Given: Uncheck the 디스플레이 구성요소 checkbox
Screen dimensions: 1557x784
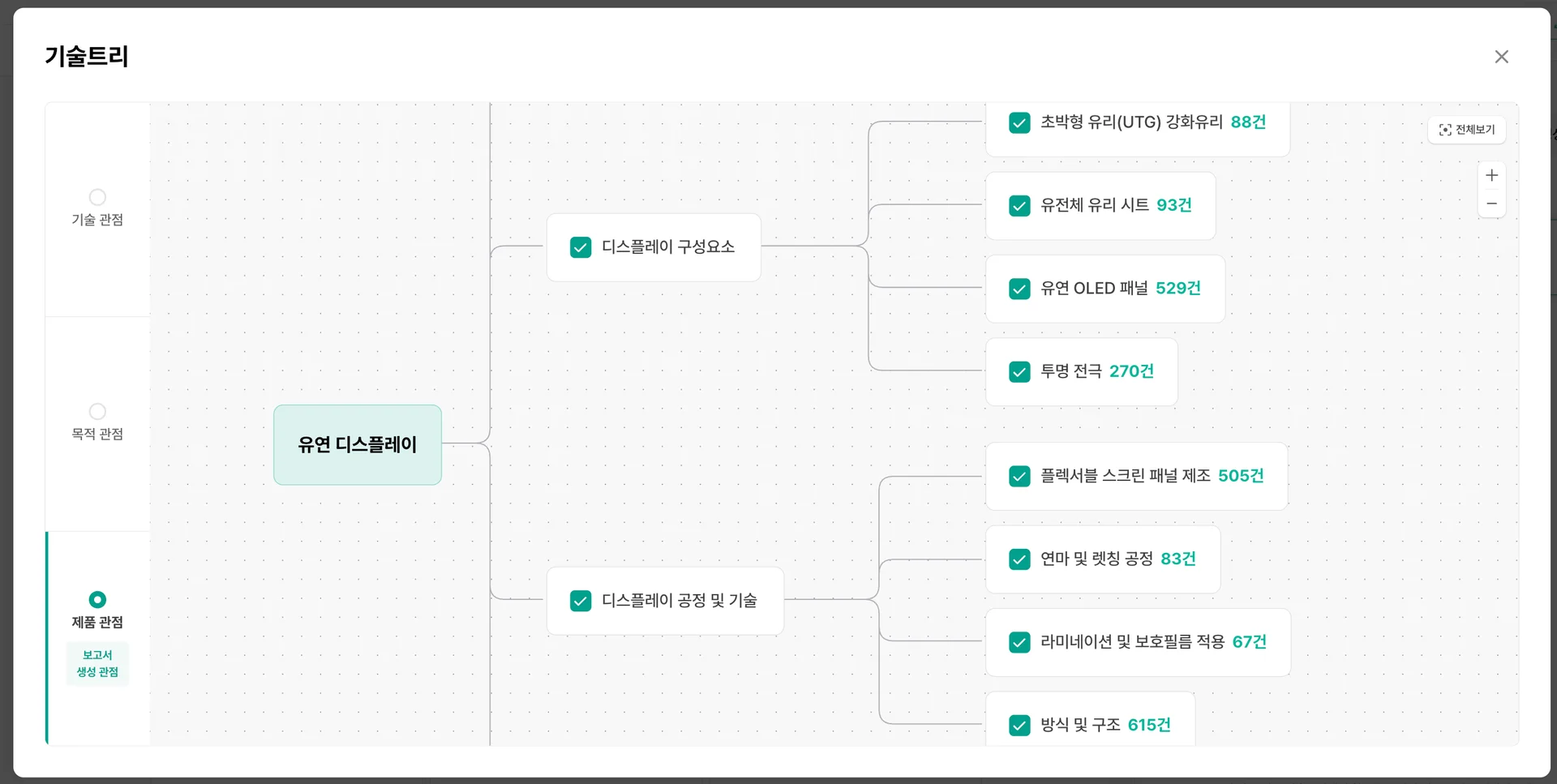Looking at the screenshot, I should tap(581, 247).
